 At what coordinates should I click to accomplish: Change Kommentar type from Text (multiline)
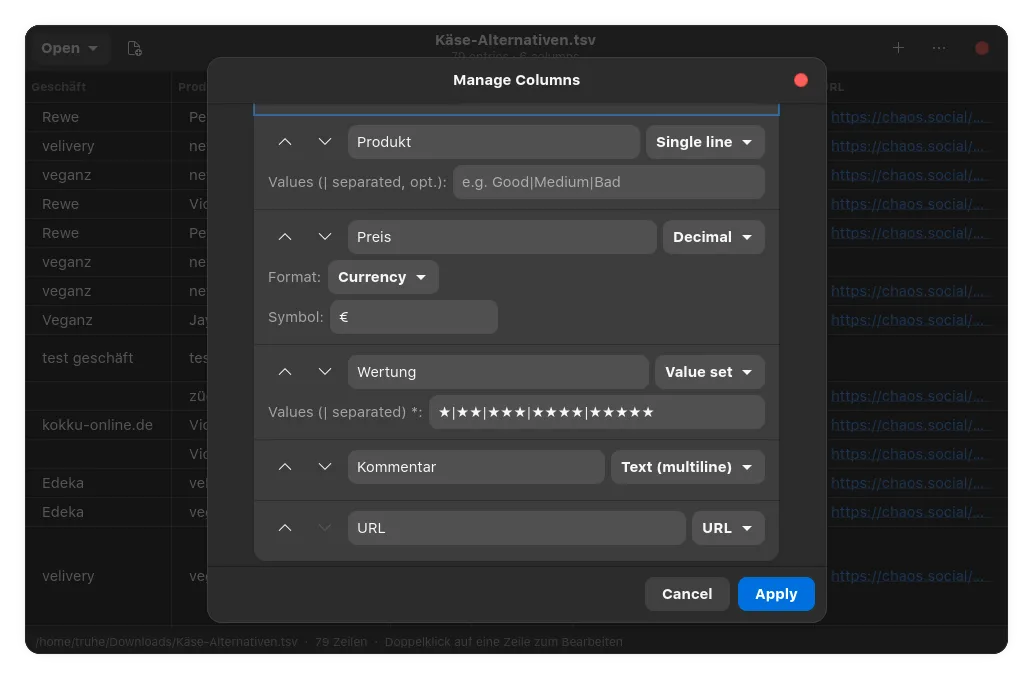click(x=687, y=466)
